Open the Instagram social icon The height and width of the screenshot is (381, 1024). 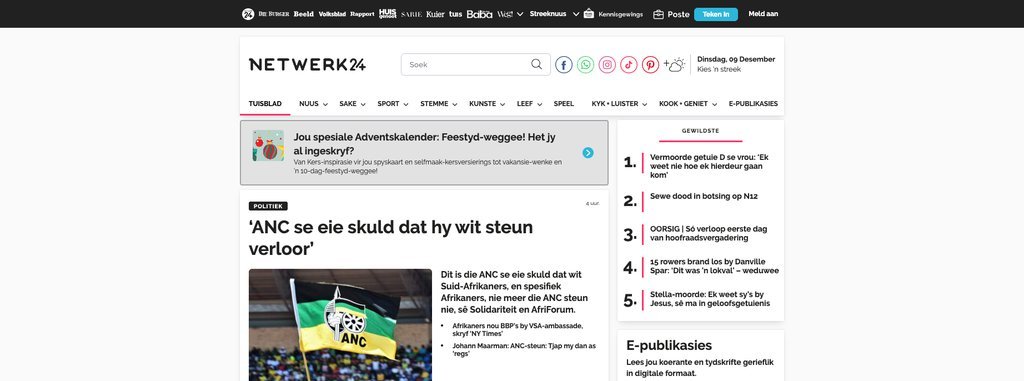[x=607, y=65]
